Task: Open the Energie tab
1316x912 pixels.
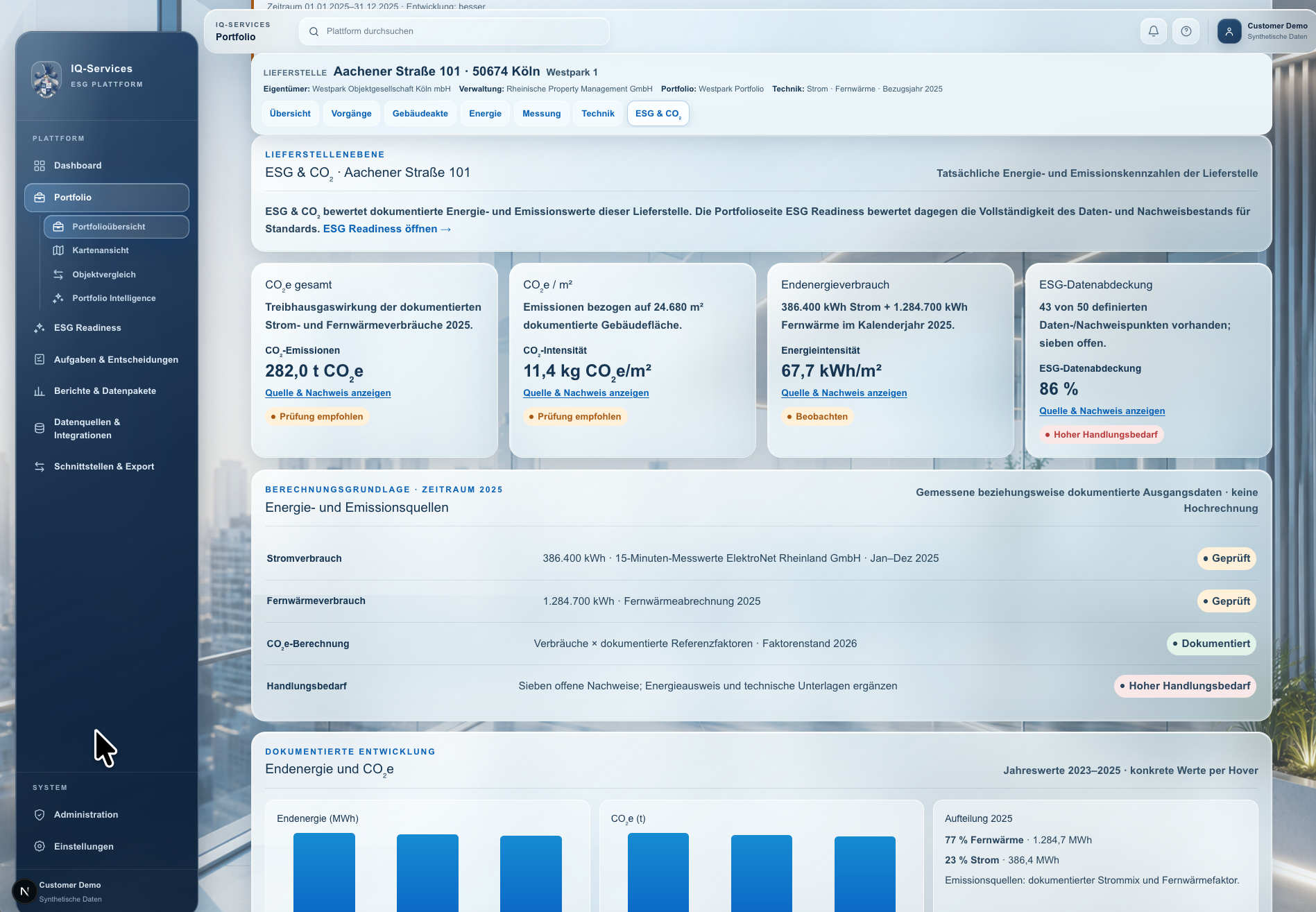Action: (485, 114)
